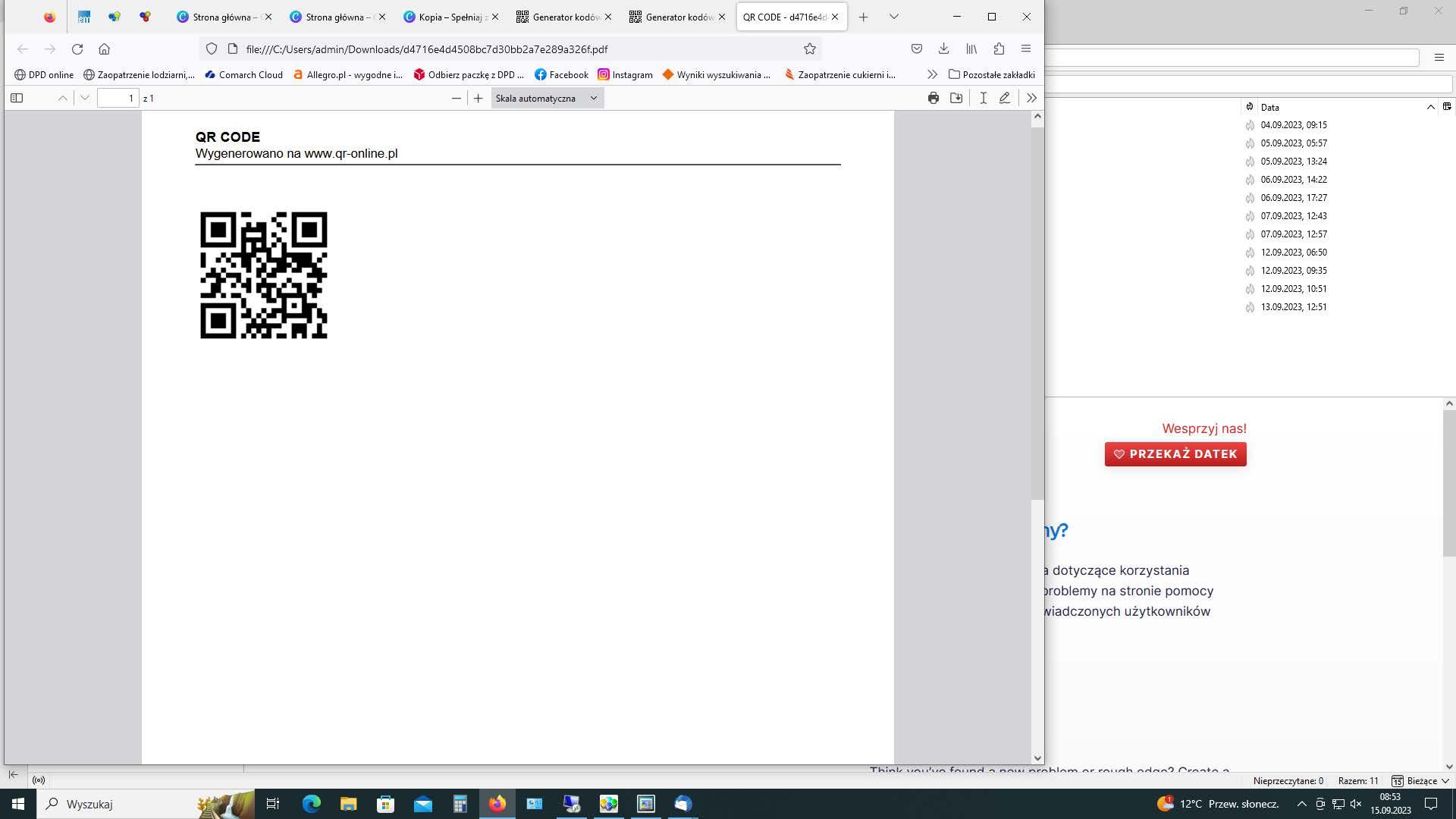Zoom out the PDF page
1456x819 pixels.
[456, 98]
